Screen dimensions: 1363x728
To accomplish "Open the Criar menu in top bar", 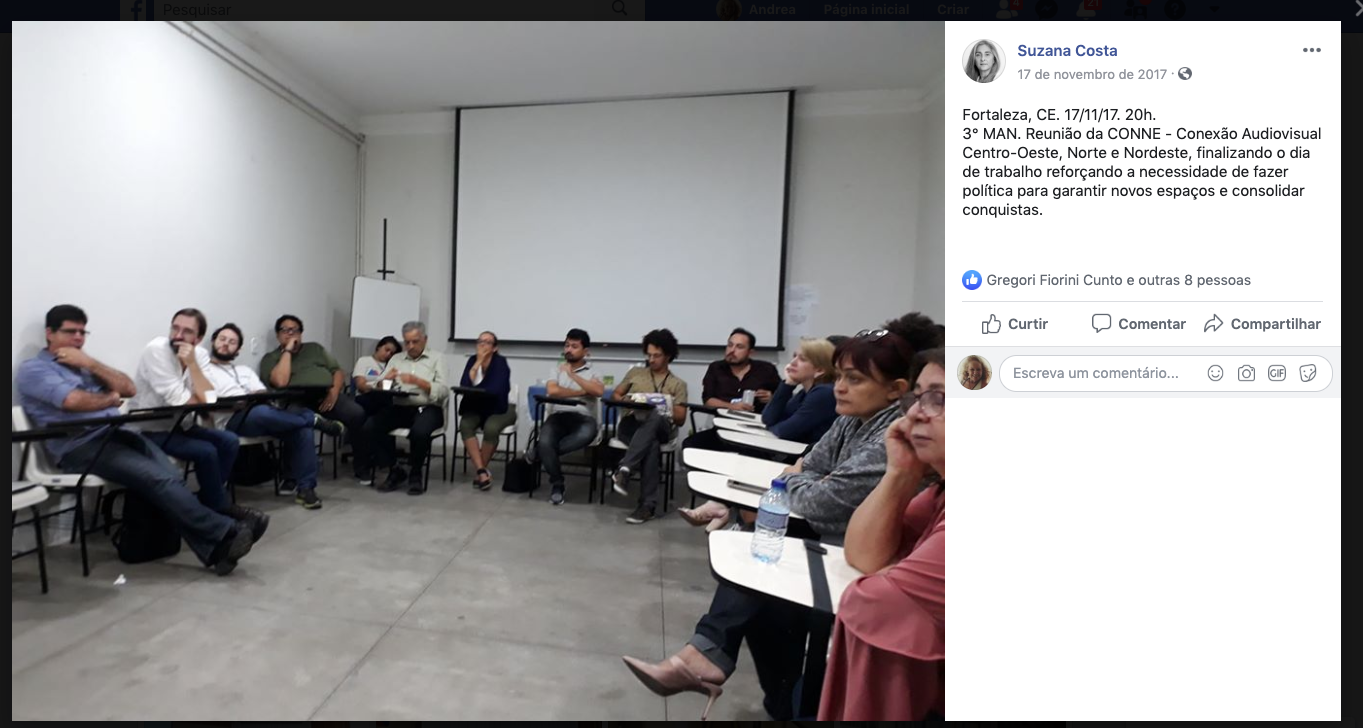I will (x=954, y=9).
